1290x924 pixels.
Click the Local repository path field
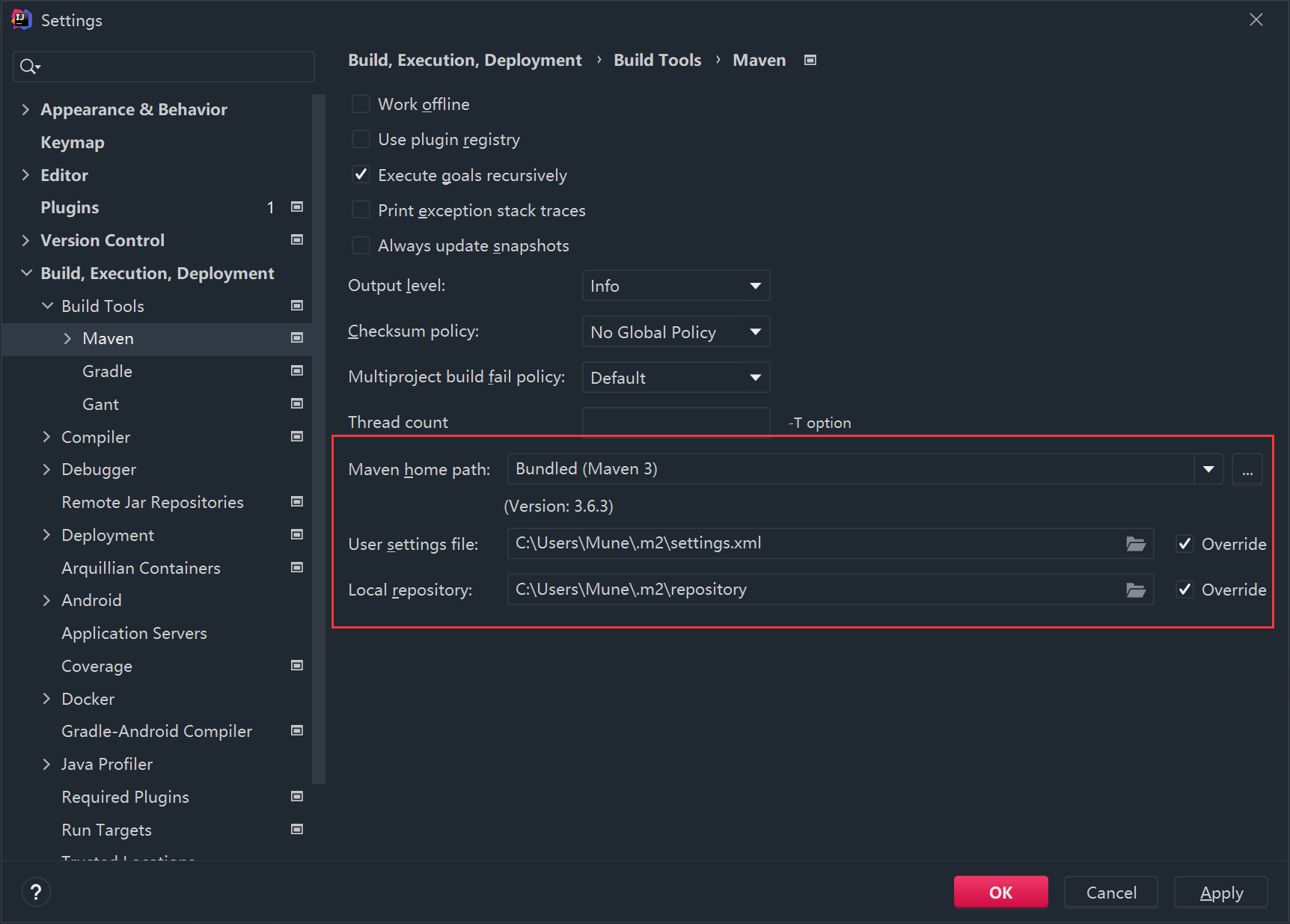click(x=831, y=590)
